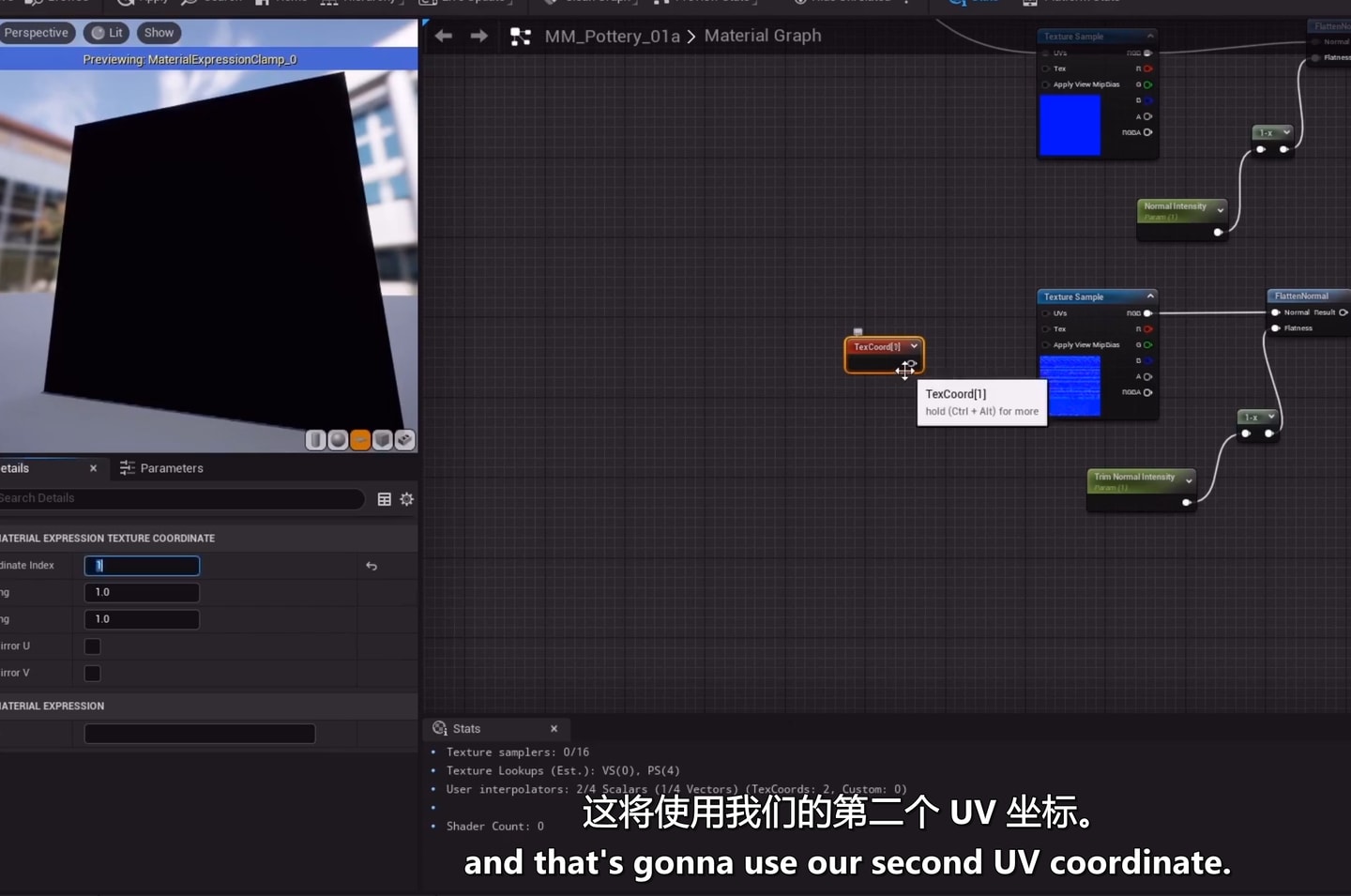Open the Lit view mode menu
This screenshot has width=1351, height=896.
(x=106, y=33)
